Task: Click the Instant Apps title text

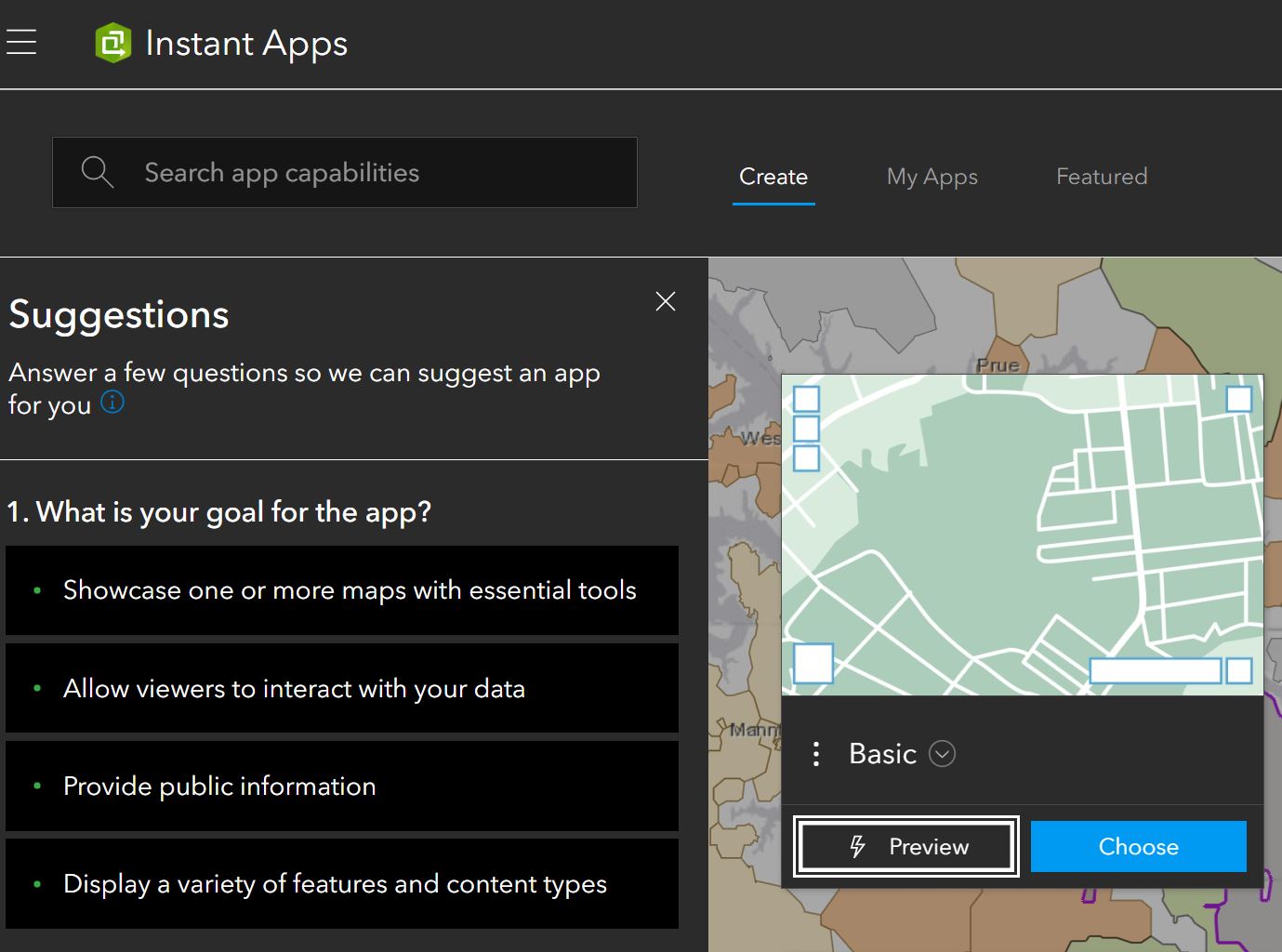Action: 246,44
